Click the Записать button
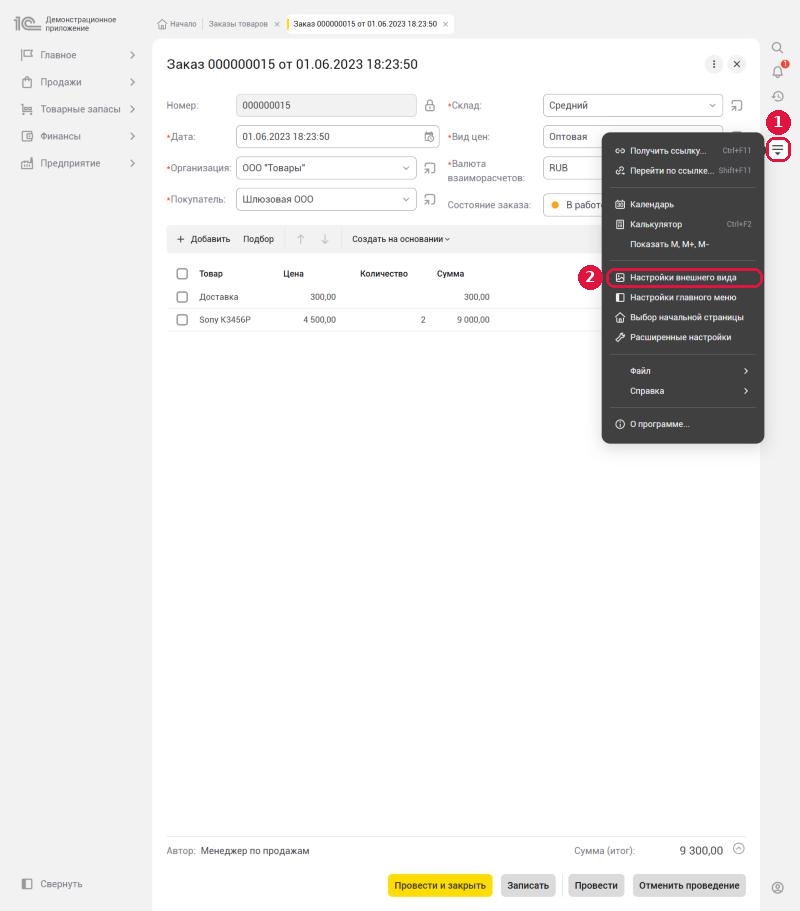The width and height of the screenshot is (800, 911). pyautogui.click(x=528, y=885)
